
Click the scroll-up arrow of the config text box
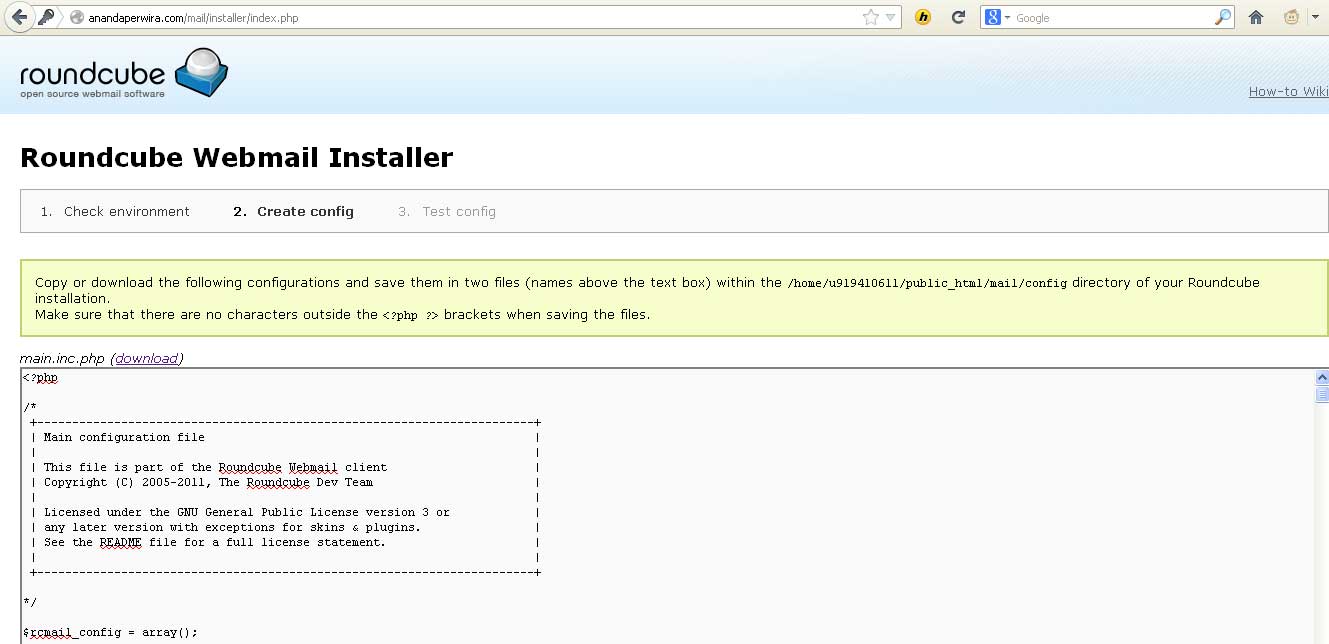1321,377
